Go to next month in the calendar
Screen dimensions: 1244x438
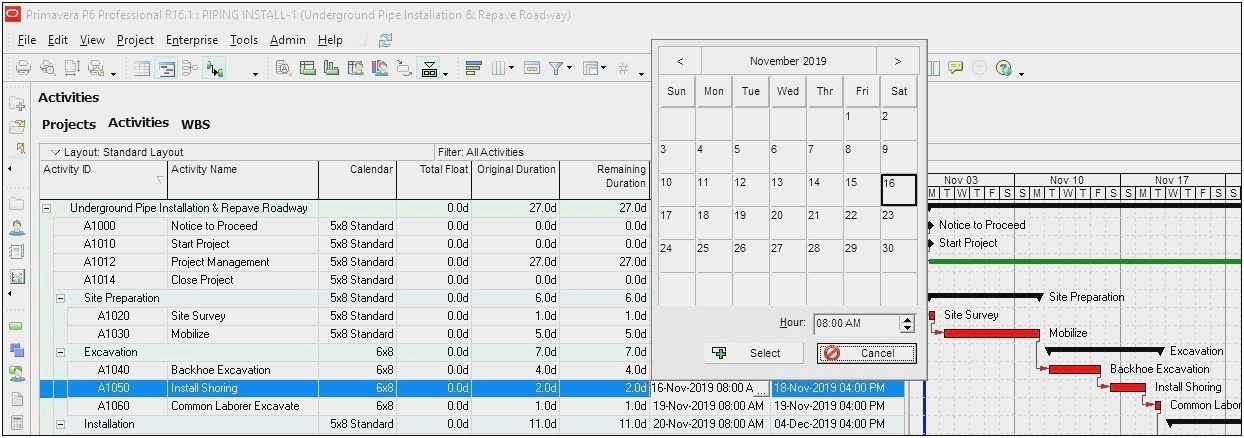pyautogui.click(x=897, y=61)
